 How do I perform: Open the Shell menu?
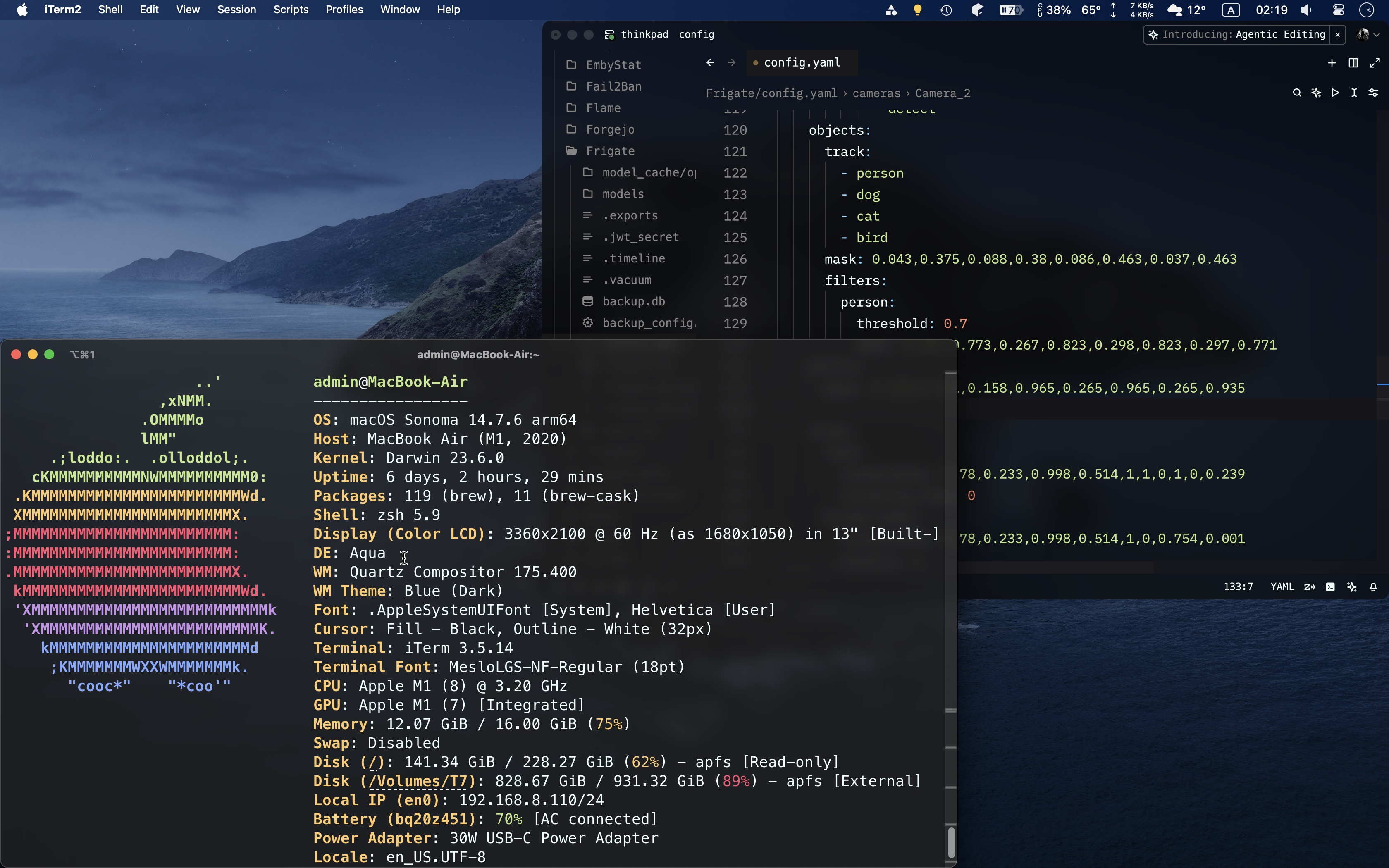(x=110, y=10)
